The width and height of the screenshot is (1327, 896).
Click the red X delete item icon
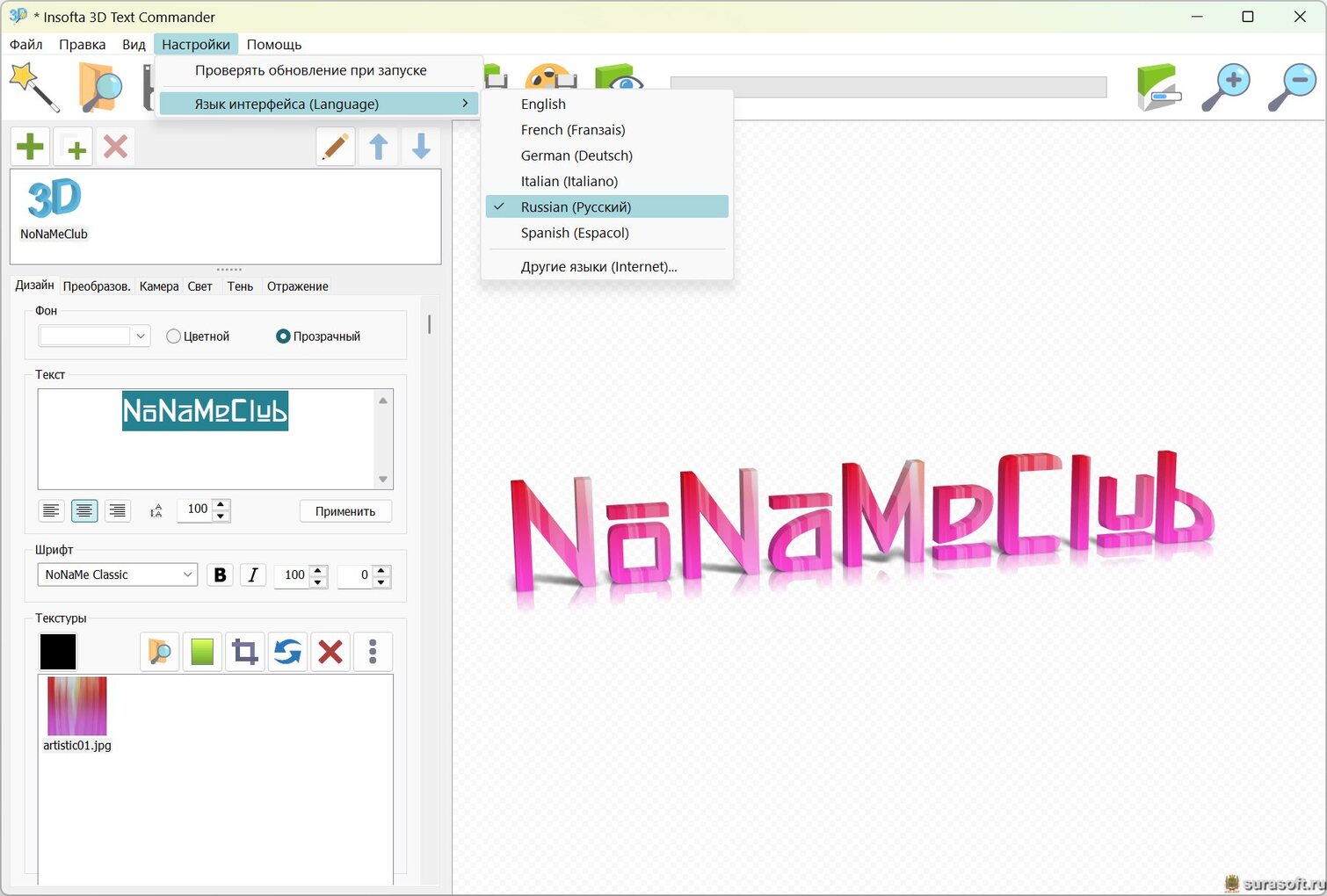(x=115, y=147)
